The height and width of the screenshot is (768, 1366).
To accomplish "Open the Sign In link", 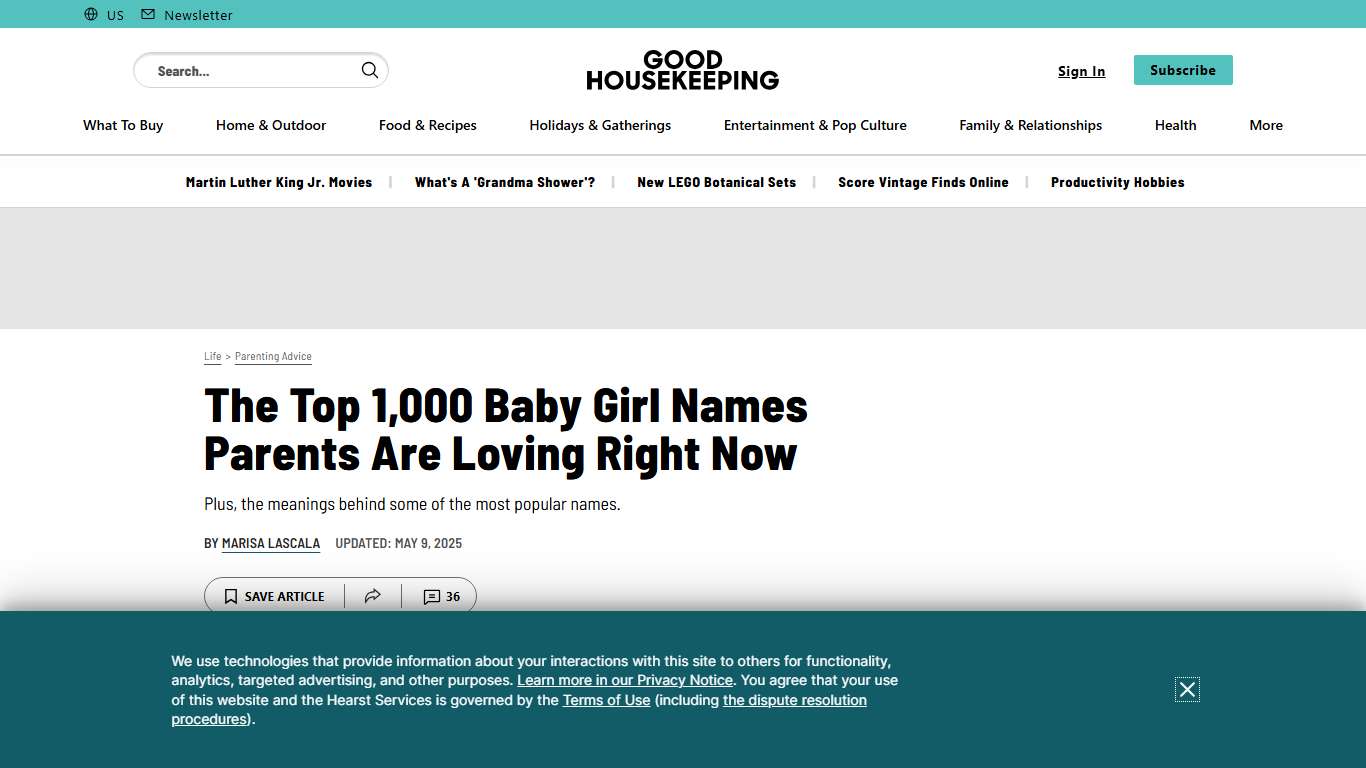I will coord(1081,71).
